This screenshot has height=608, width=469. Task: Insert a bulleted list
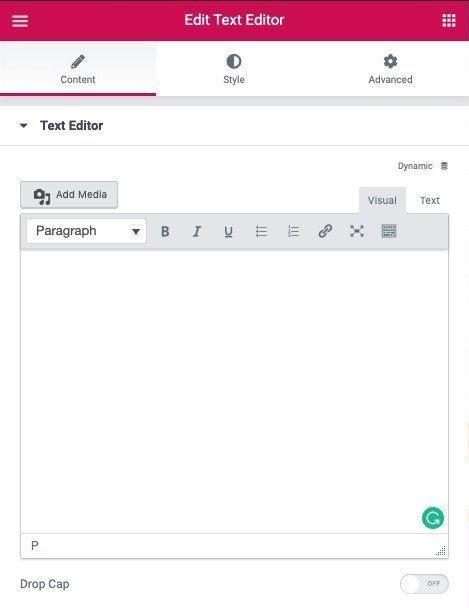tap(261, 231)
